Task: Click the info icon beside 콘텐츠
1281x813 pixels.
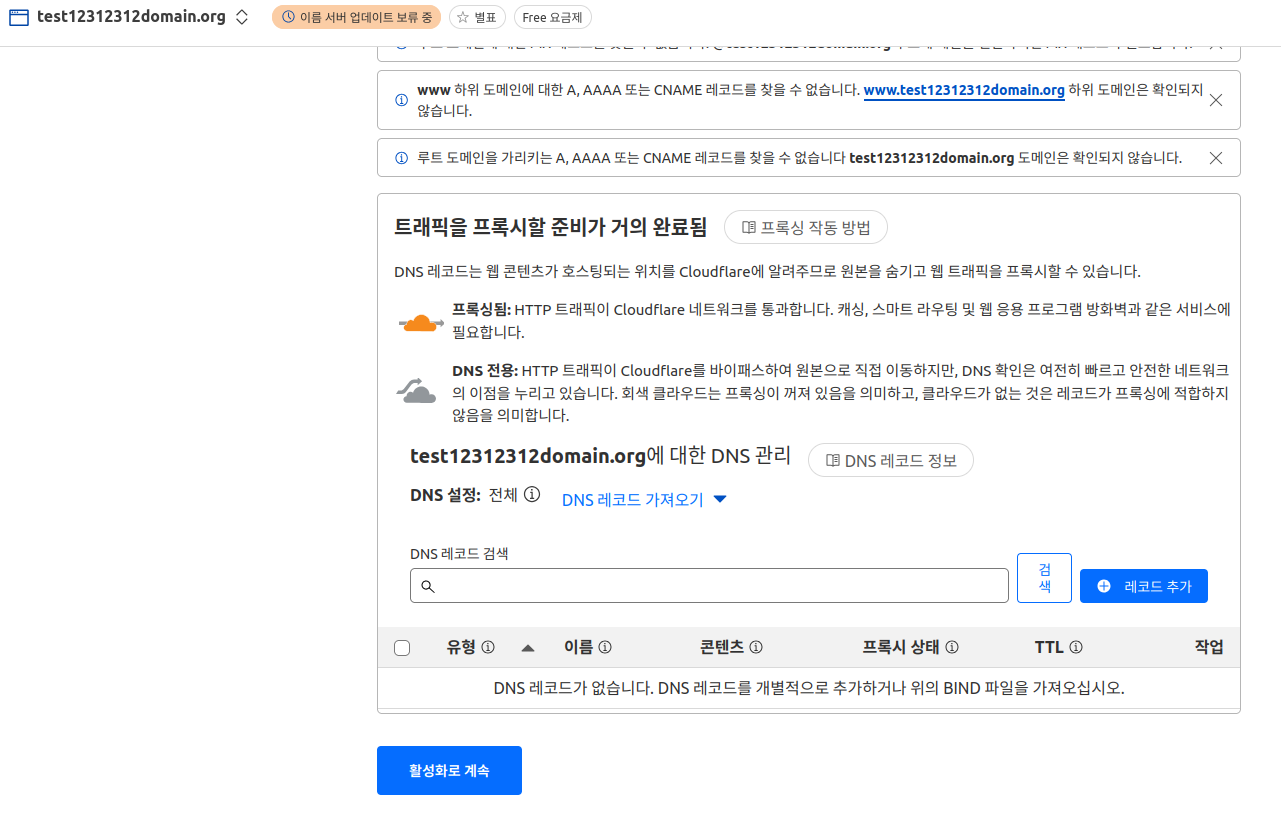Action: coord(756,647)
